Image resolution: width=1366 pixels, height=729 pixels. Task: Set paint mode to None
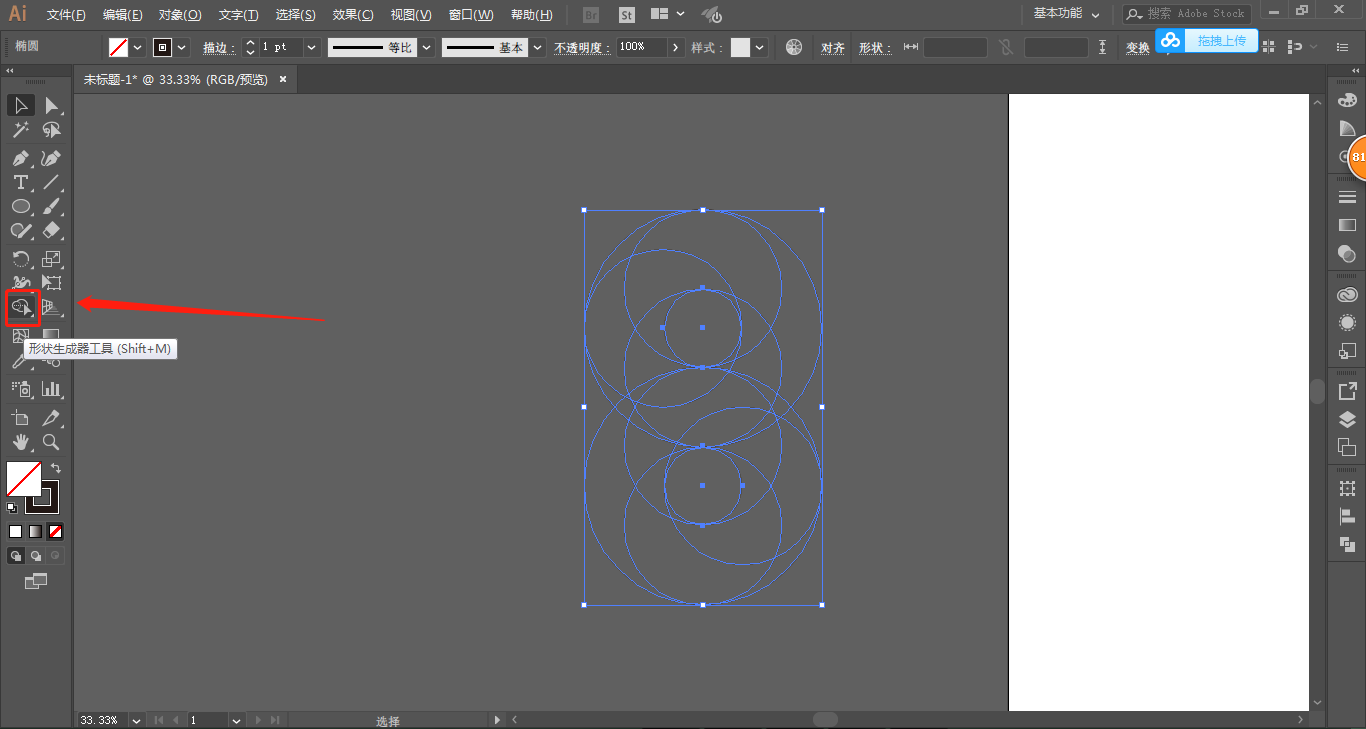(x=56, y=531)
